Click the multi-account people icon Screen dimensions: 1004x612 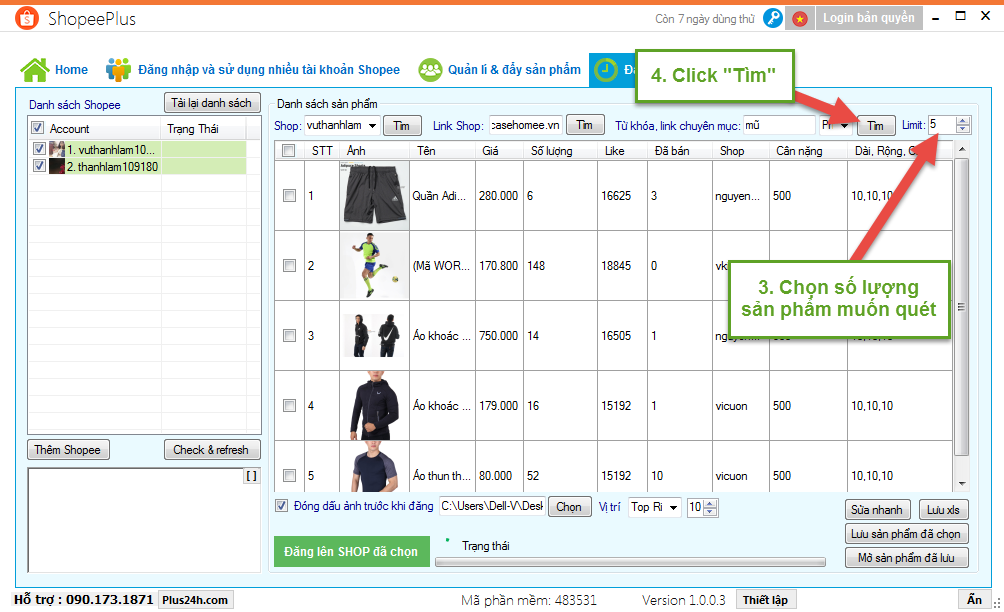coord(119,70)
